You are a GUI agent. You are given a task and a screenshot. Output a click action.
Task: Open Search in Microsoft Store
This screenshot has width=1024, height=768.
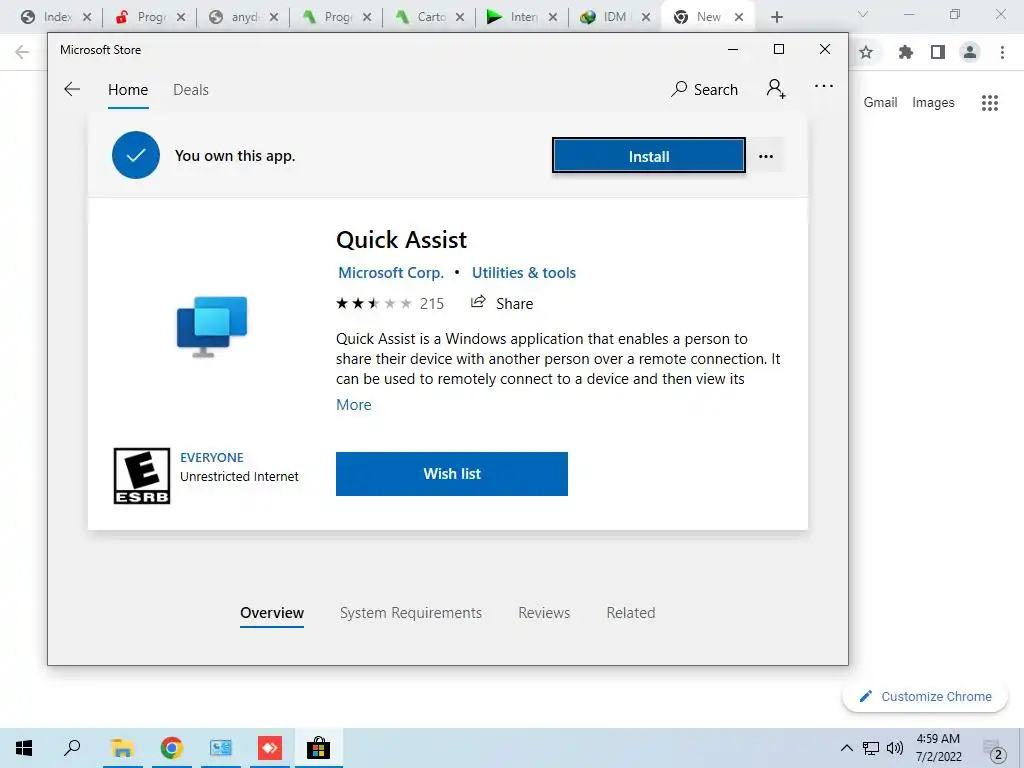pyautogui.click(x=704, y=89)
